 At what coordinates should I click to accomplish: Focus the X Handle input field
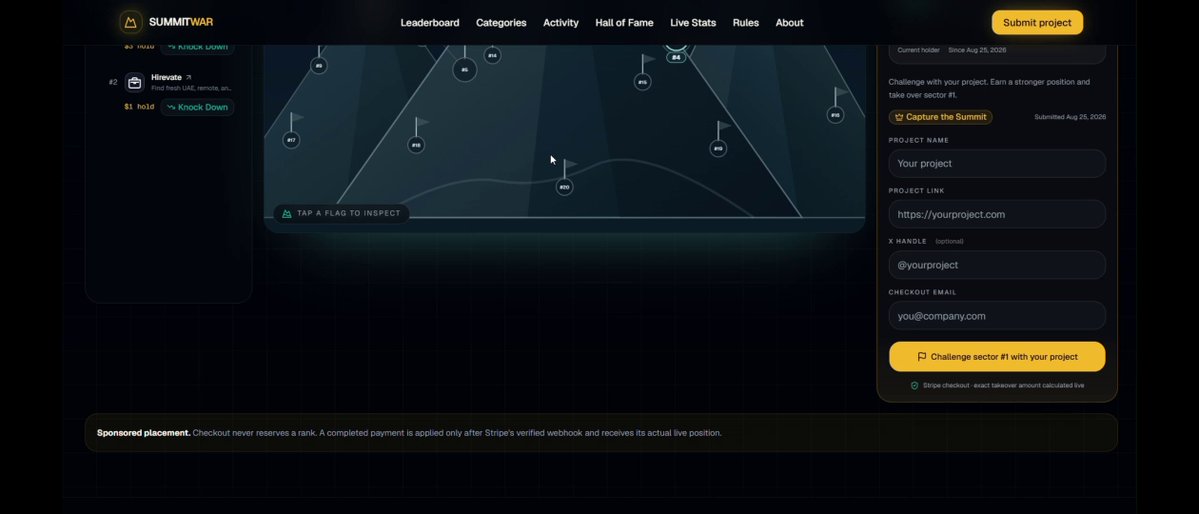point(997,265)
